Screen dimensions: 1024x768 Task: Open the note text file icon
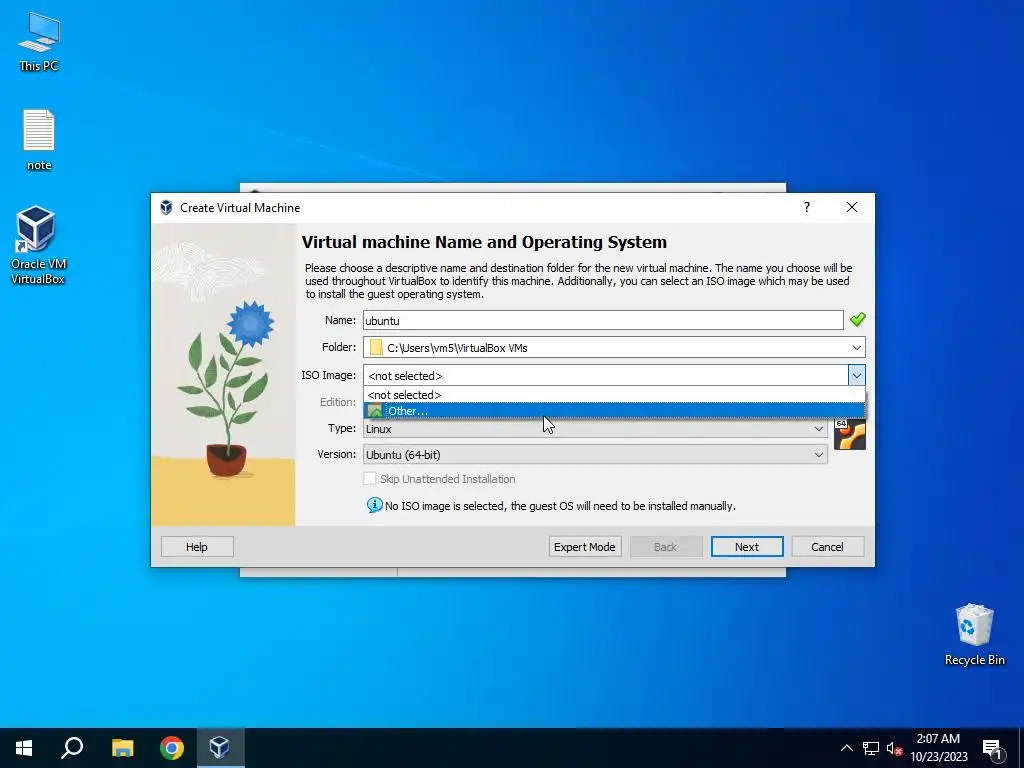click(39, 140)
